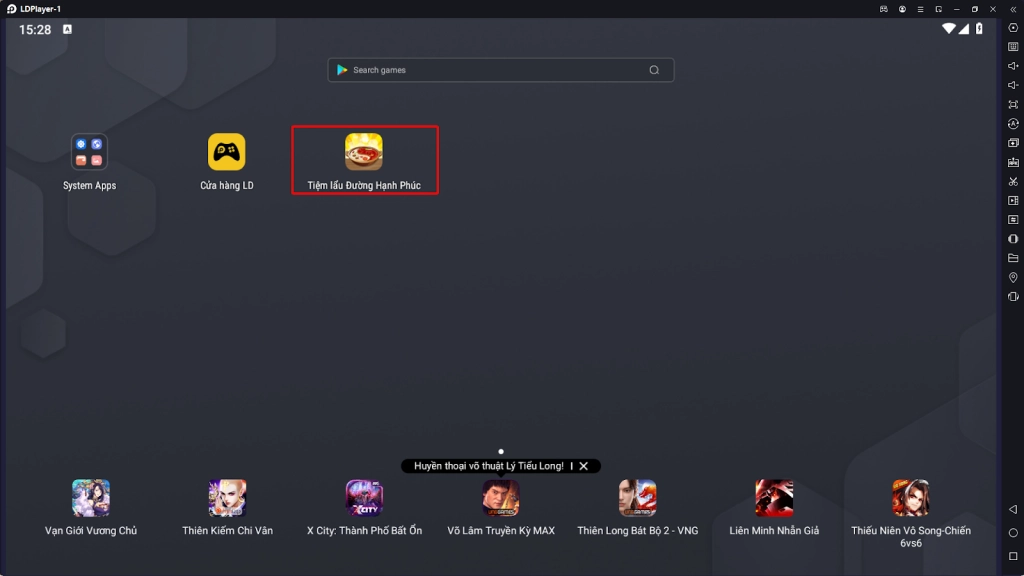Image resolution: width=1024 pixels, height=576 pixels.
Task: Open the LDPlayer hamburger menu
Action: click(x=920, y=9)
